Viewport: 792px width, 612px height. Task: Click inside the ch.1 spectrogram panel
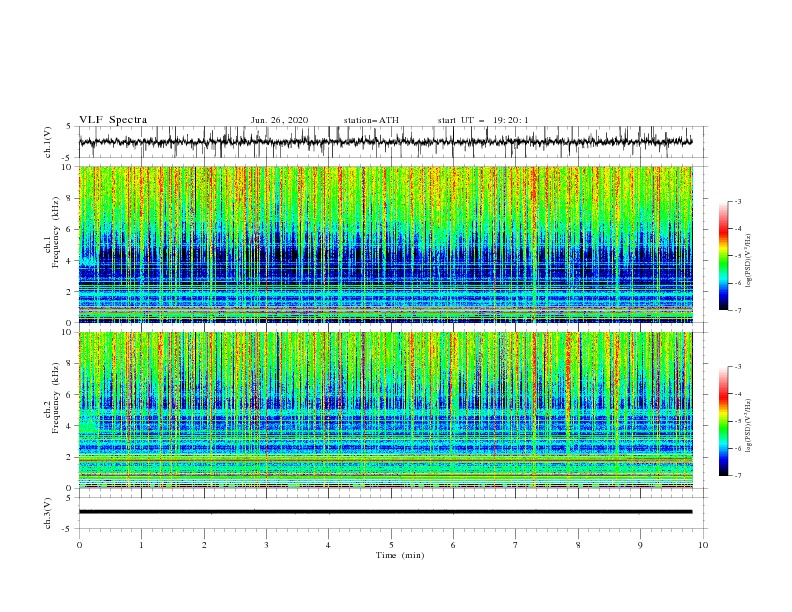click(385, 244)
